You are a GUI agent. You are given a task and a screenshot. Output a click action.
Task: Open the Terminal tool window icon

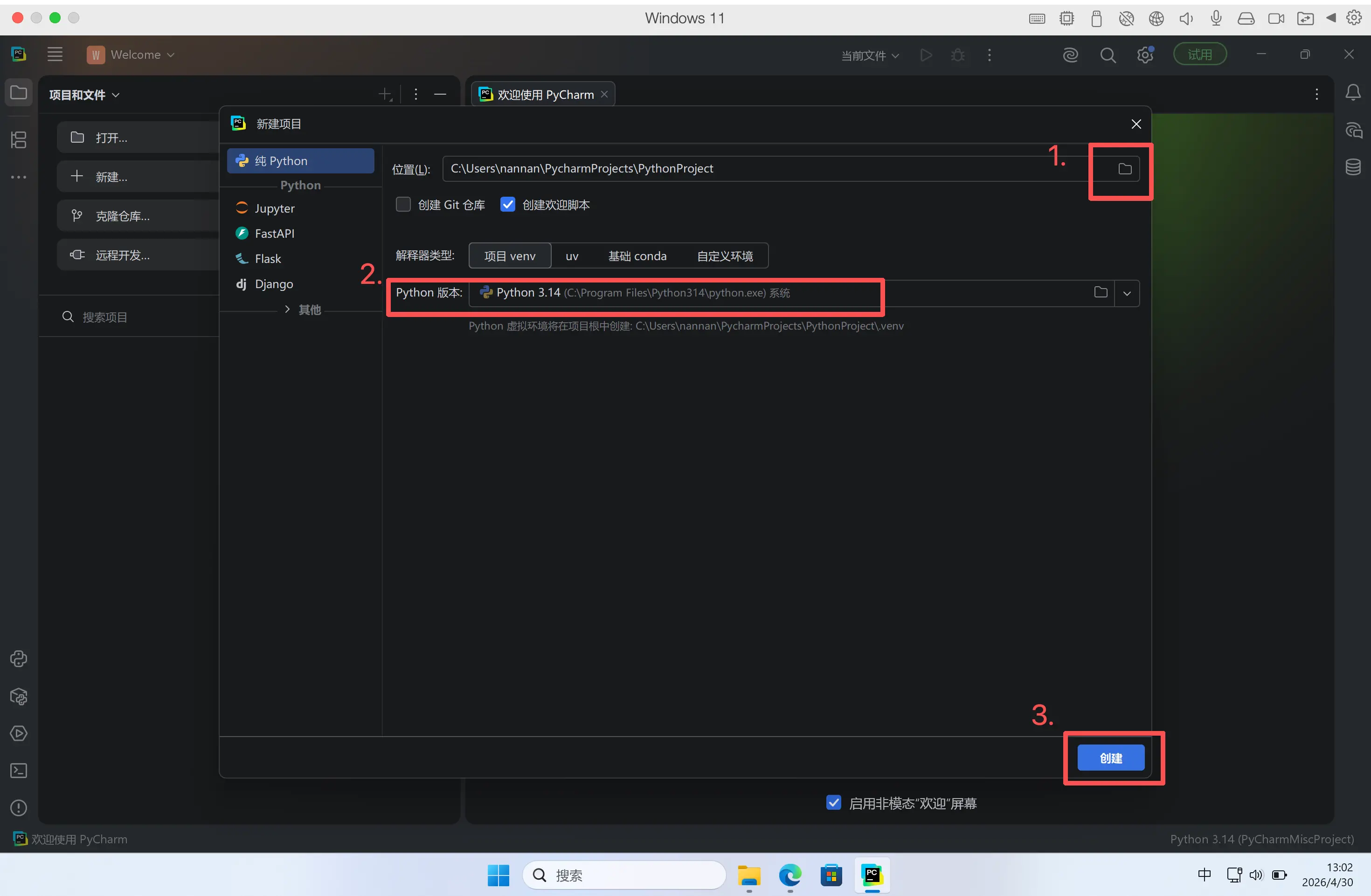(x=19, y=771)
